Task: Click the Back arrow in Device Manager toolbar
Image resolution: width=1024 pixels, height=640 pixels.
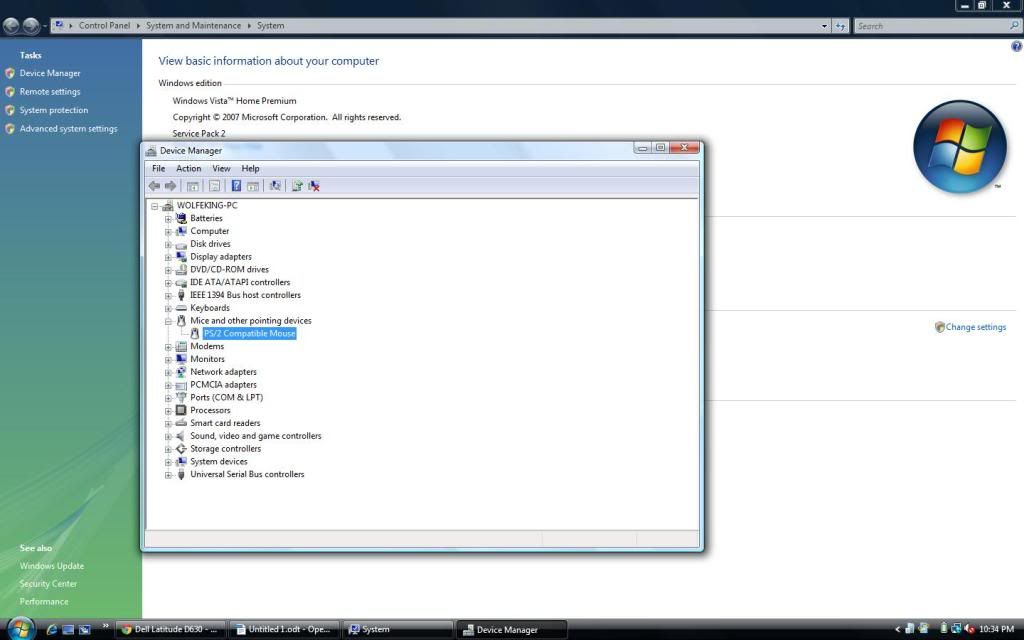Action: [x=154, y=186]
